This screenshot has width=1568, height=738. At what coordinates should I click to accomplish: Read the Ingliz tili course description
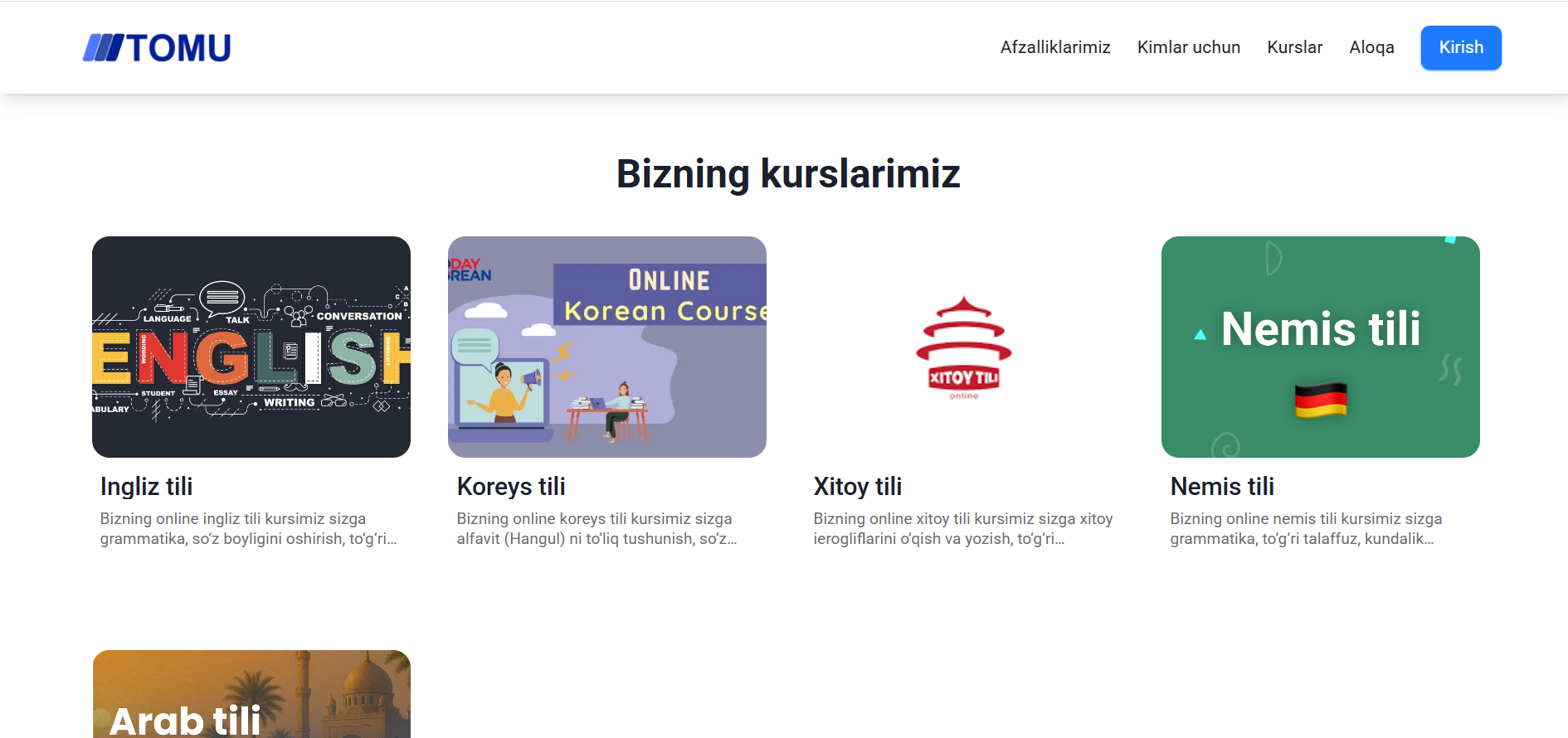pos(249,529)
